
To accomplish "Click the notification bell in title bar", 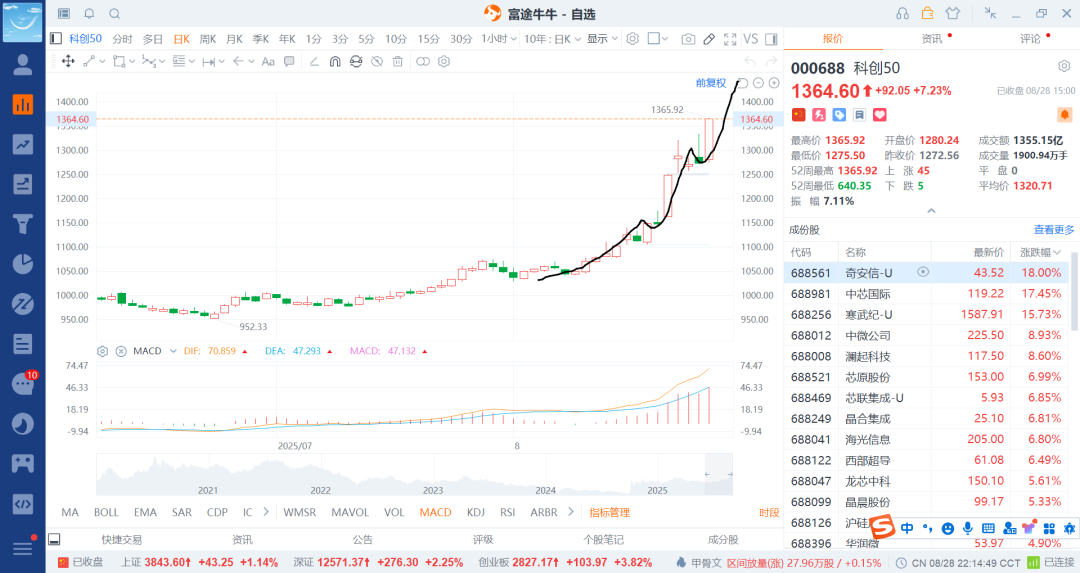I will (x=90, y=14).
